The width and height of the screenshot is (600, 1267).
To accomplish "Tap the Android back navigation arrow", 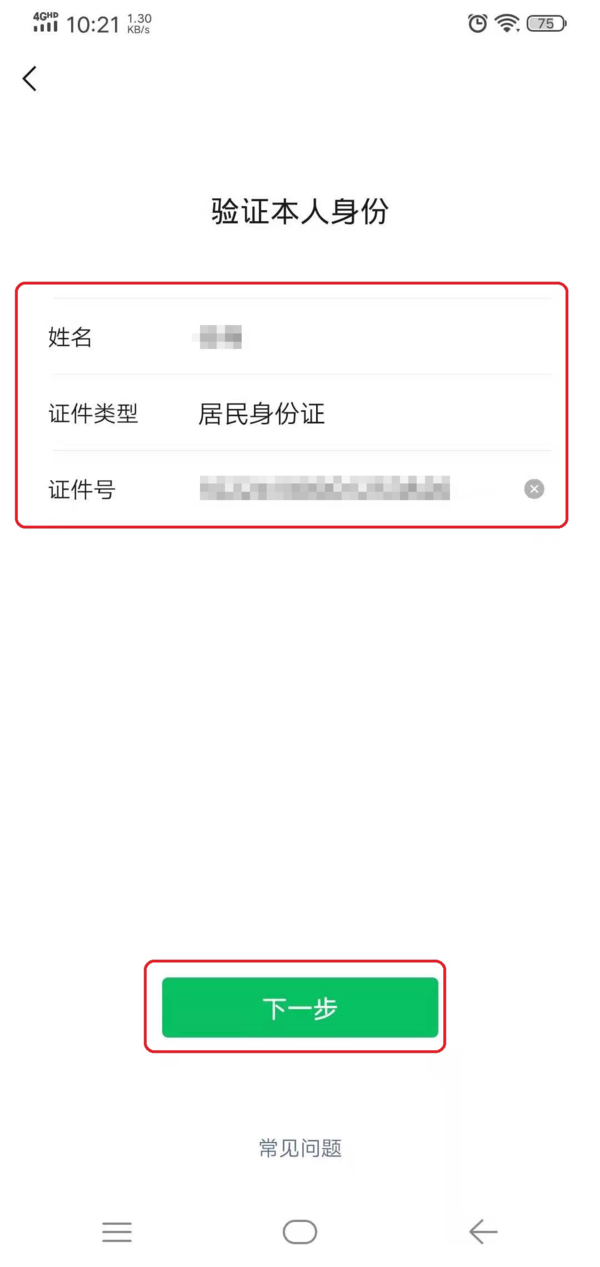I will point(483,1232).
